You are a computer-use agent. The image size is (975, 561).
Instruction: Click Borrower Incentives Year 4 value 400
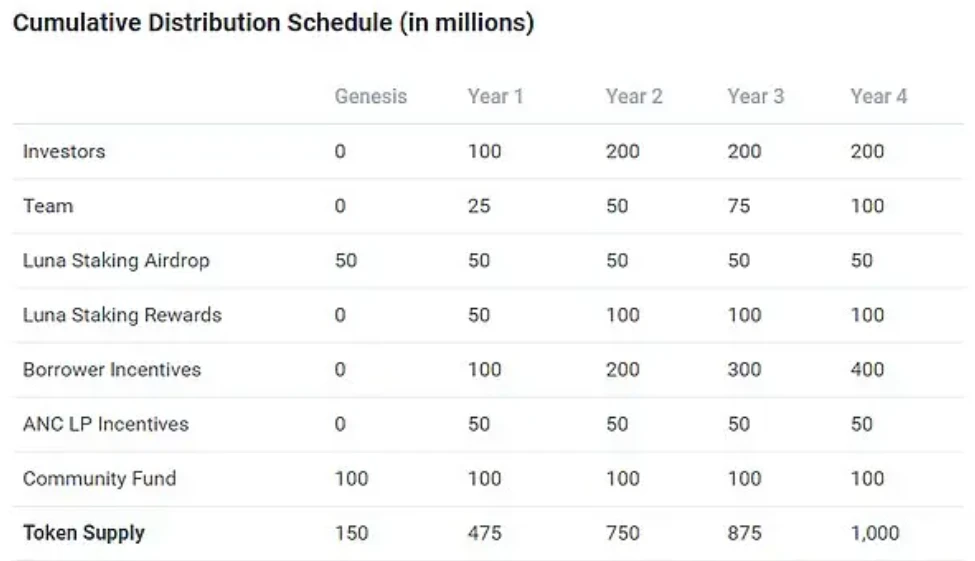(867, 370)
